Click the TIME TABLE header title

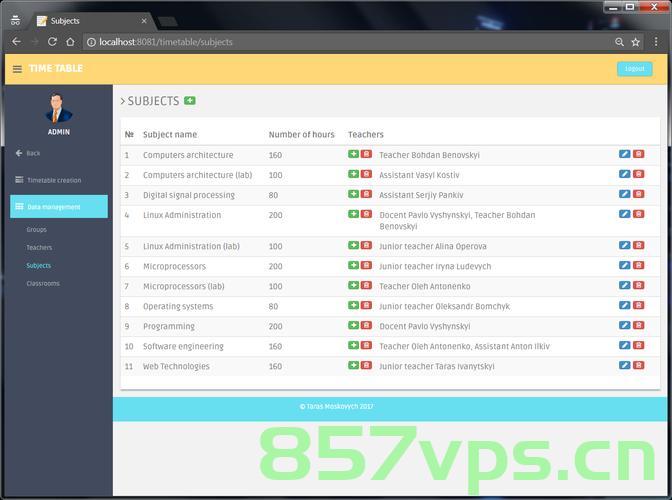click(x=56, y=69)
